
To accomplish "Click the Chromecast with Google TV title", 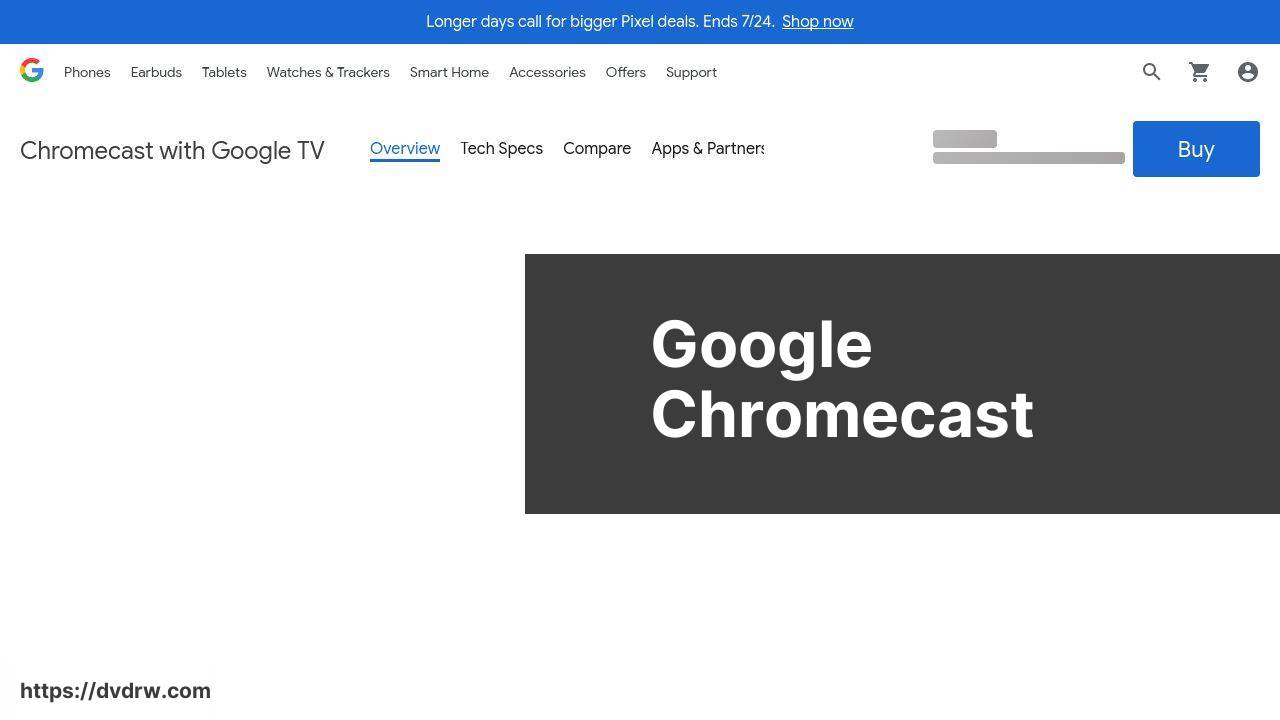I will (x=172, y=150).
